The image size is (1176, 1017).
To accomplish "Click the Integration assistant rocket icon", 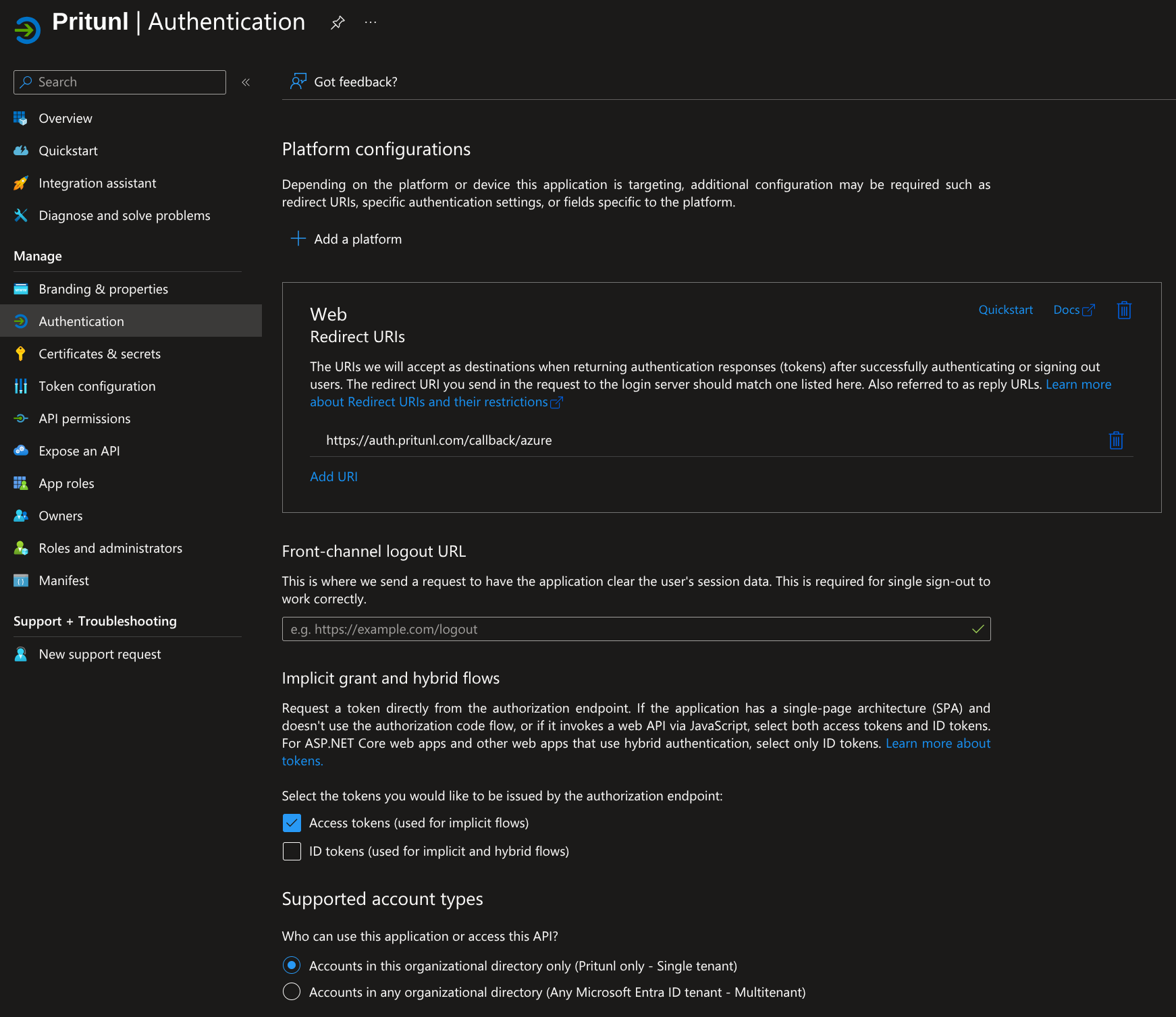I will (21, 183).
